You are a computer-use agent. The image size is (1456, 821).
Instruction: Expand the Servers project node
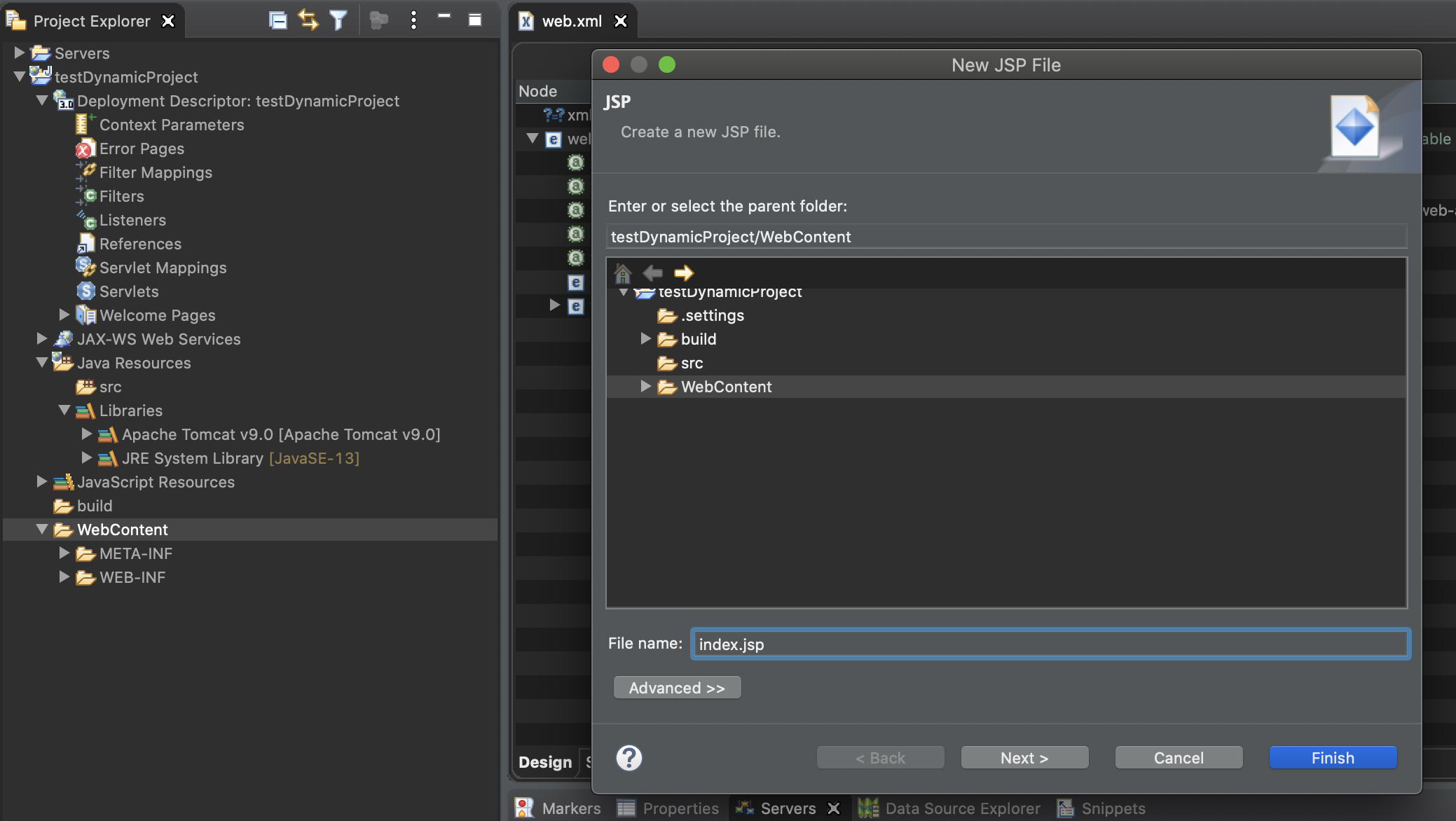tap(20, 53)
